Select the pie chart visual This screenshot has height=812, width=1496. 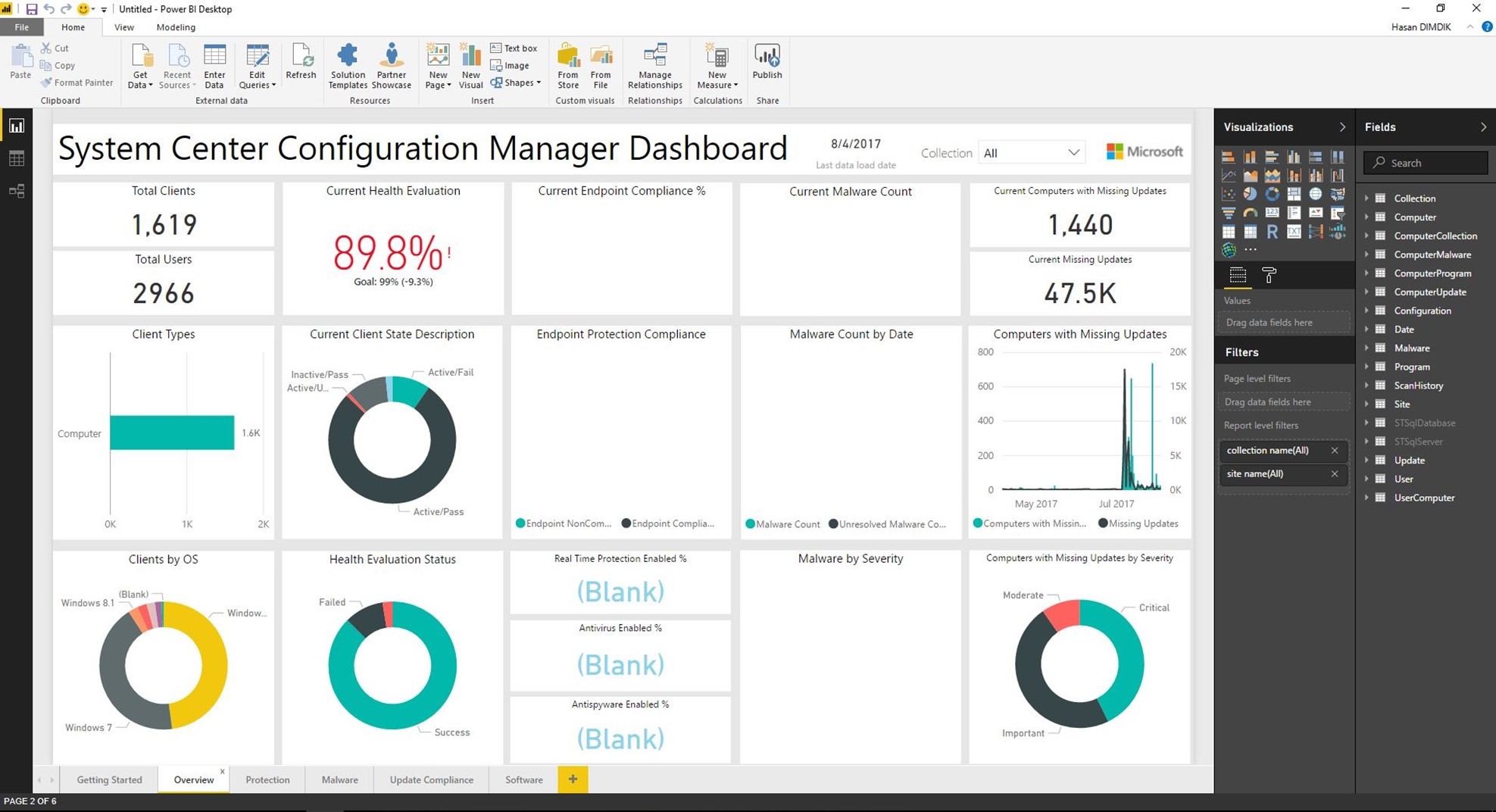[1251, 194]
